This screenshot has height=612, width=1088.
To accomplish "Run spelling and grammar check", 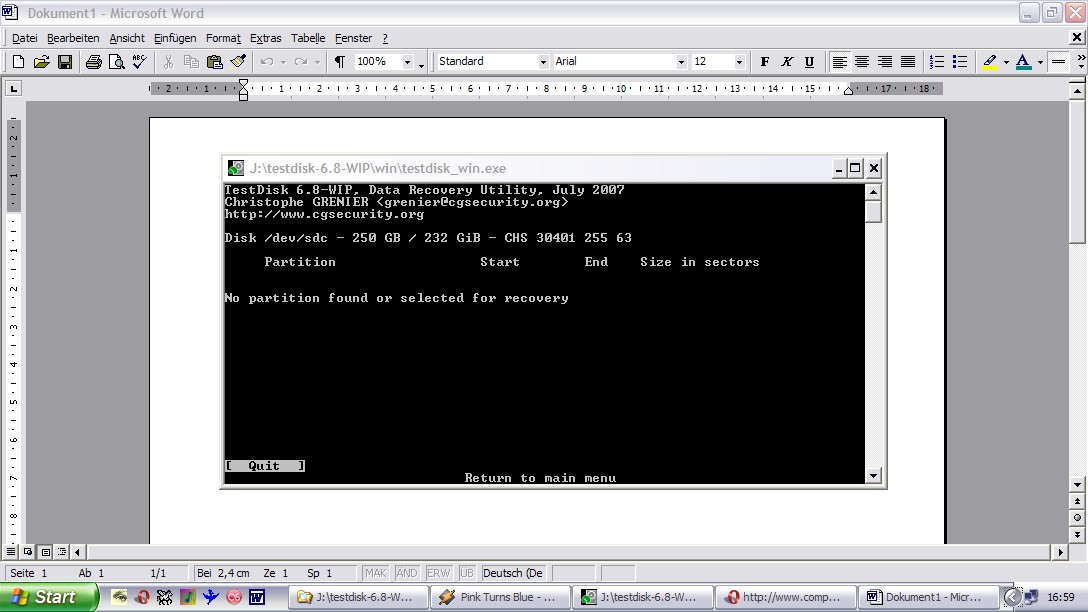I will pos(139,62).
